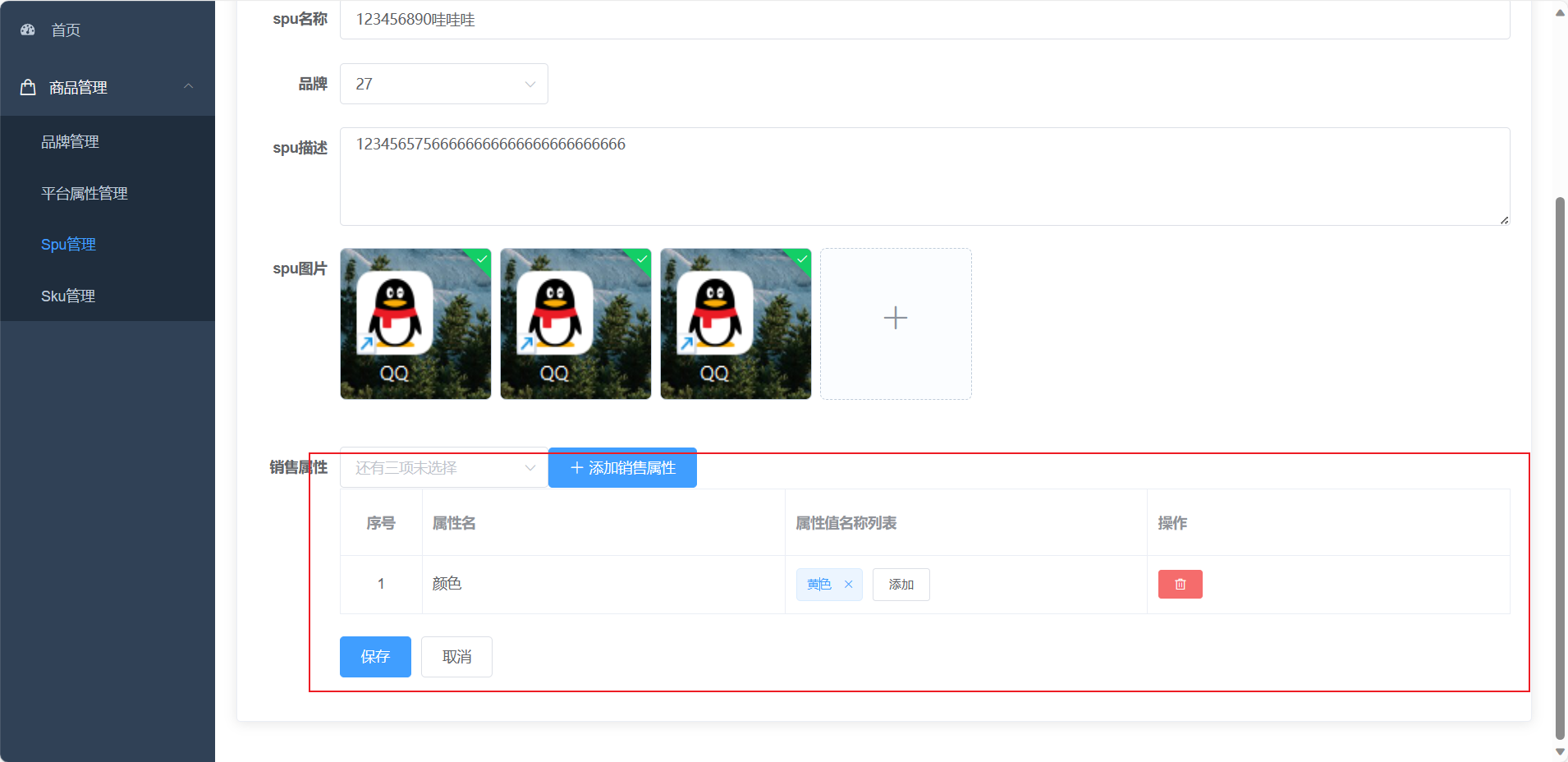
Task: Toggle the green checkmark on third QQ image
Action: coord(800,260)
